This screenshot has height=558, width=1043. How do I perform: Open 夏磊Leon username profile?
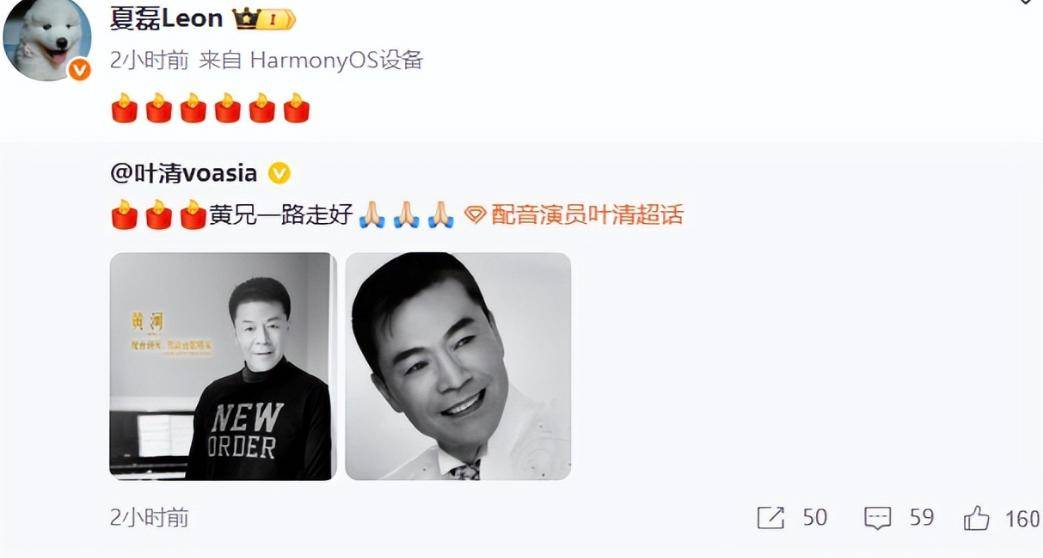point(166,19)
